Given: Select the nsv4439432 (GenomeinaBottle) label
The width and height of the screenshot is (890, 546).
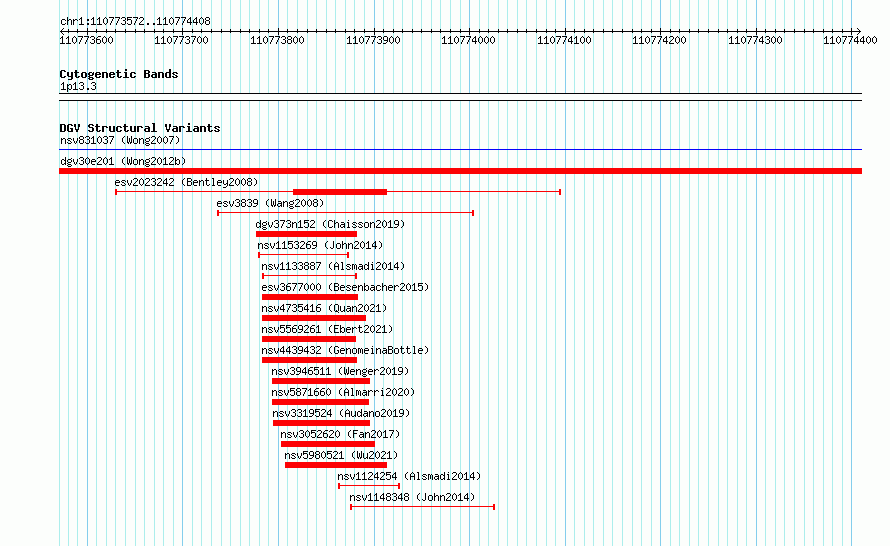Looking at the screenshot, I should point(345,350).
